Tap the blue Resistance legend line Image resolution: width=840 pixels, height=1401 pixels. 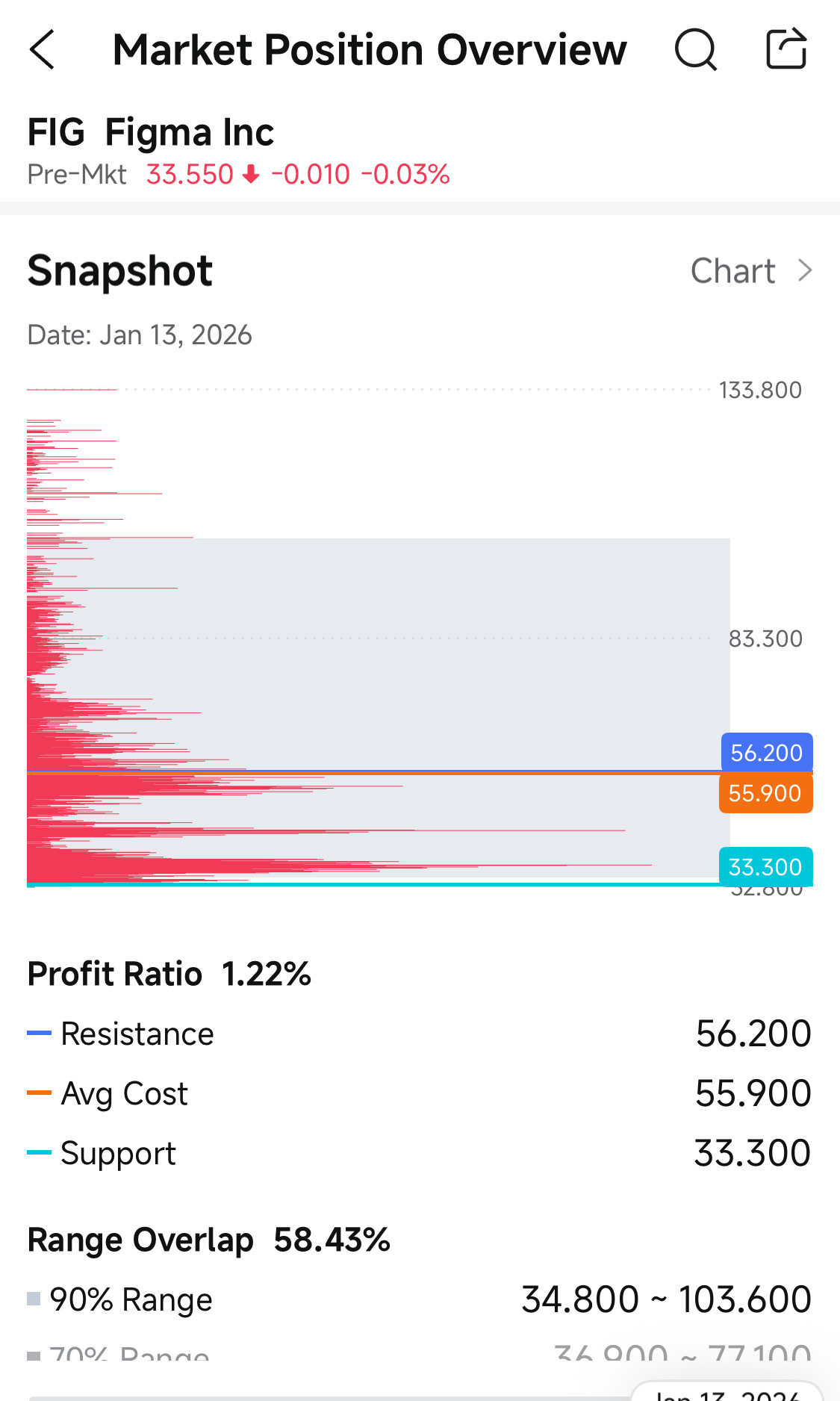tap(39, 1033)
